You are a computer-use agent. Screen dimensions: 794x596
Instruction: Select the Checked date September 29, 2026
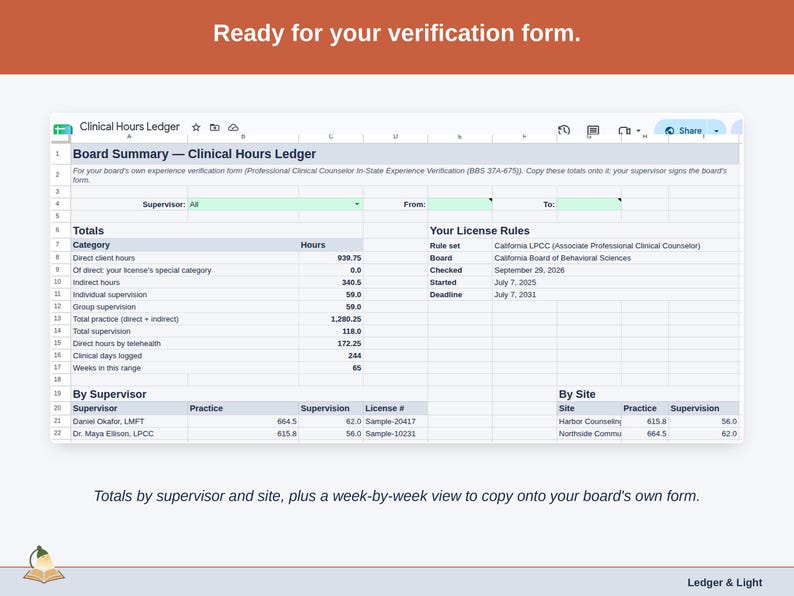click(529, 270)
